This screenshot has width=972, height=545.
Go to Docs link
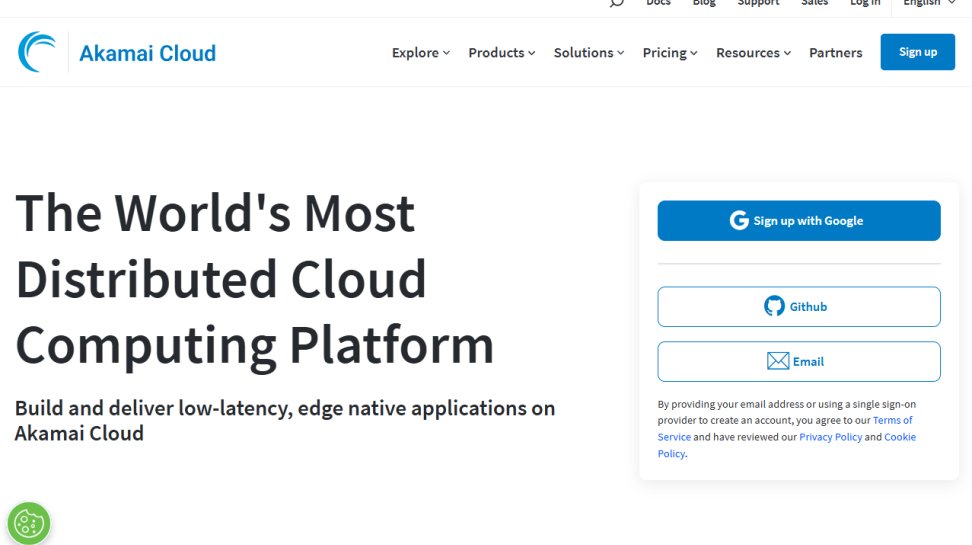(x=658, y=3)
